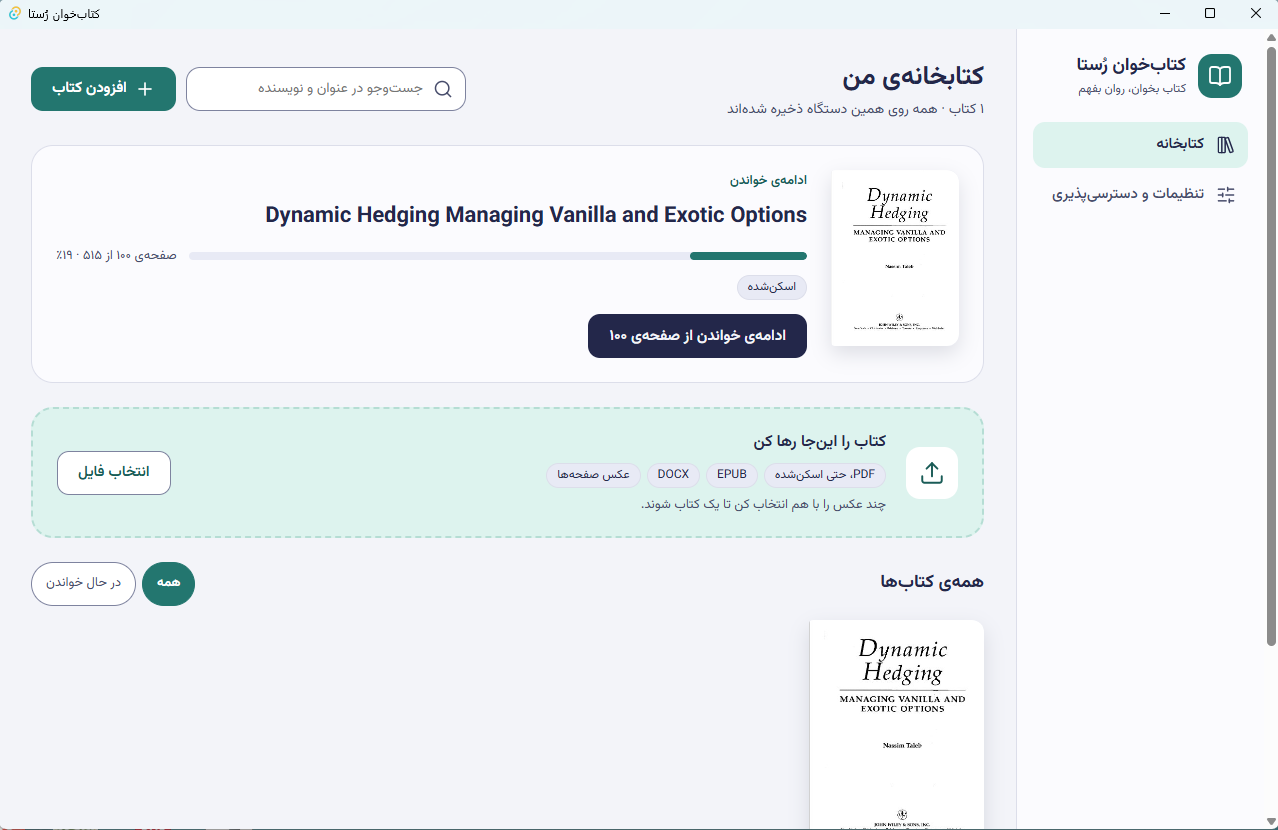The height and width of the screenshot is (830, 1278).
Task: Click the انتخاب فایل button
Action: pos(114,473)
